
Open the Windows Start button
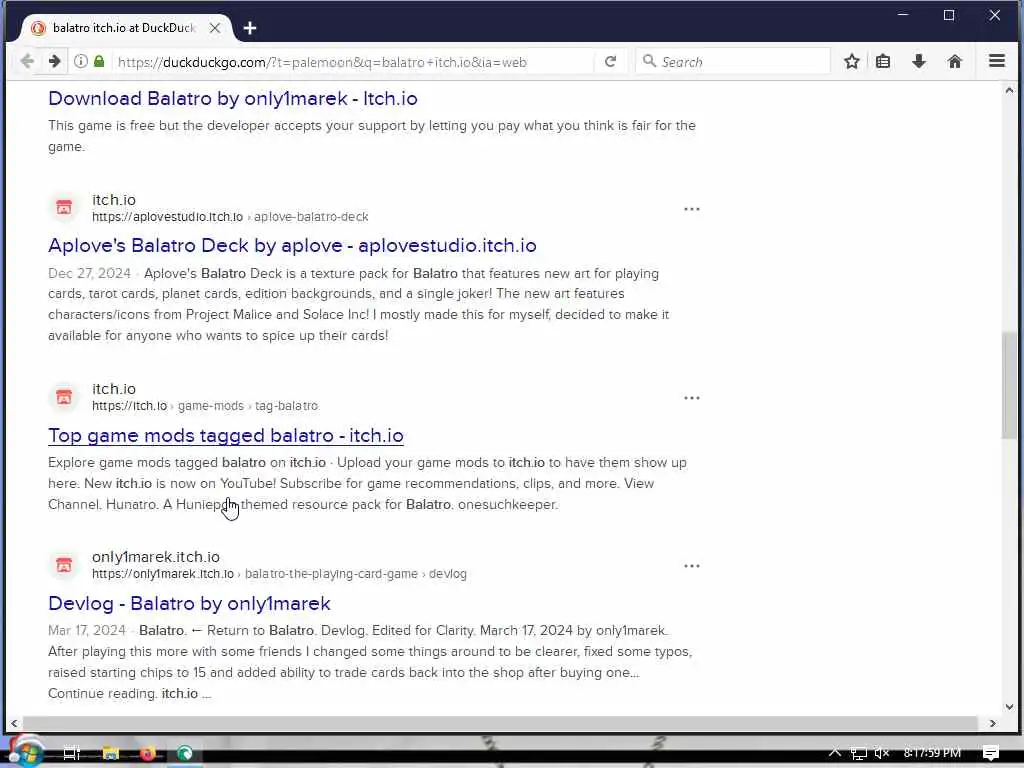click(25, 753)
